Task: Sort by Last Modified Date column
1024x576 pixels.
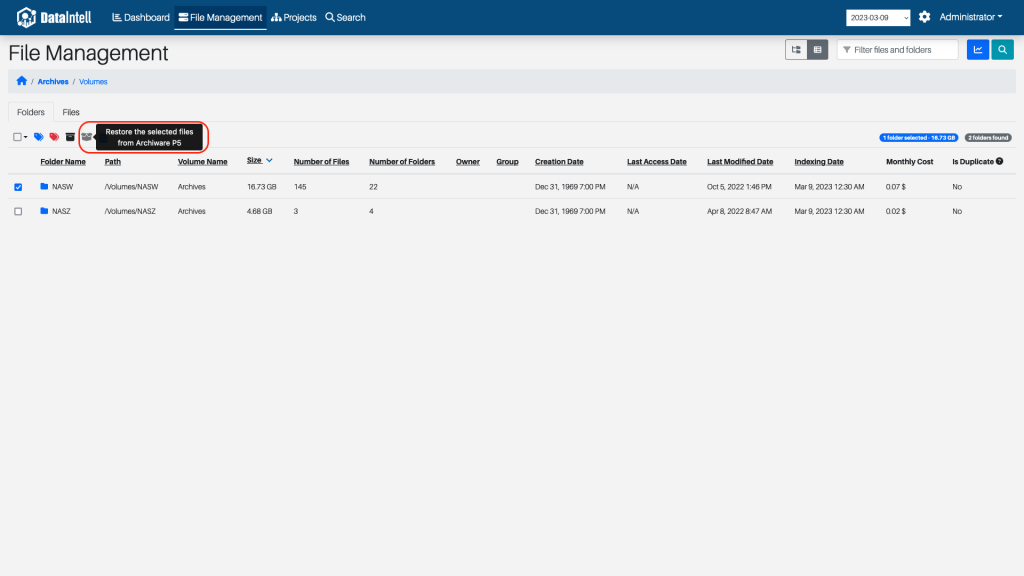Action: point(740,162)
